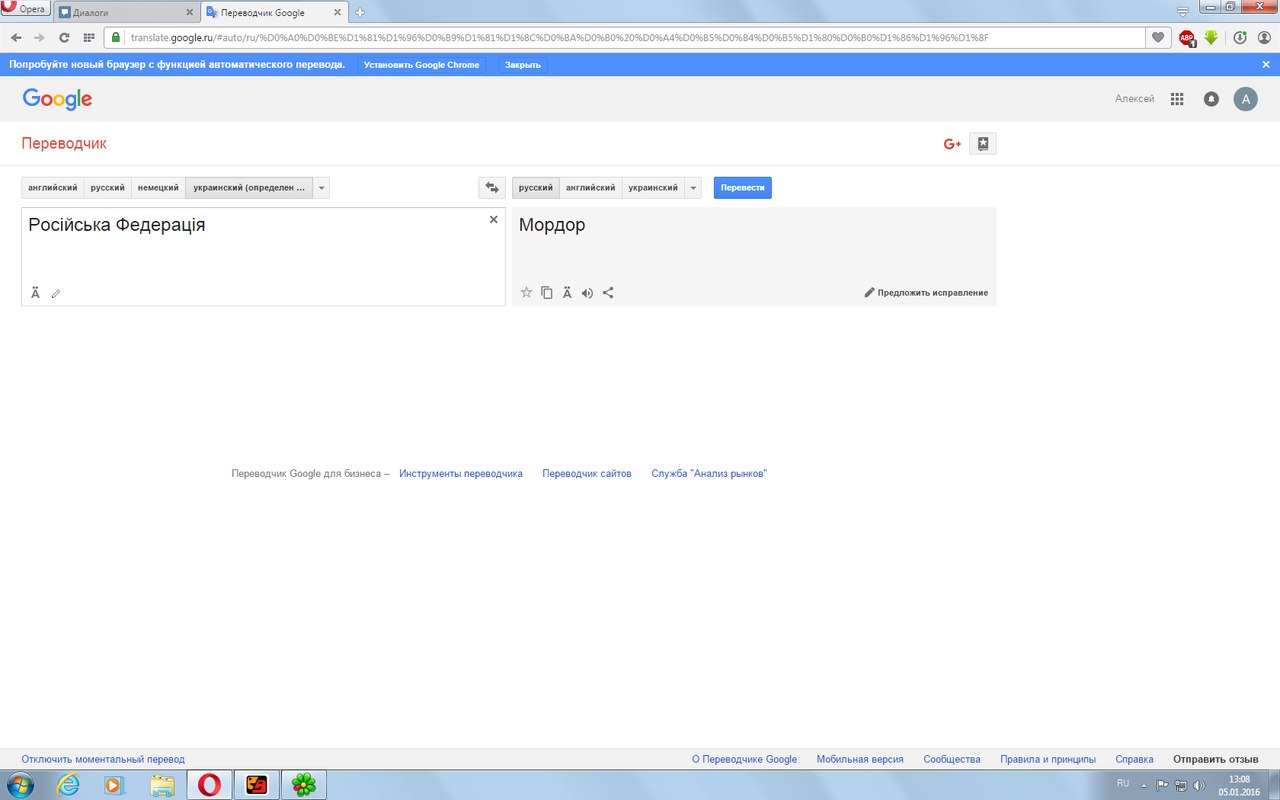Open Google notifications bell icon
The width and height of the screenshot is (1280, 800).
[1211, 99]
